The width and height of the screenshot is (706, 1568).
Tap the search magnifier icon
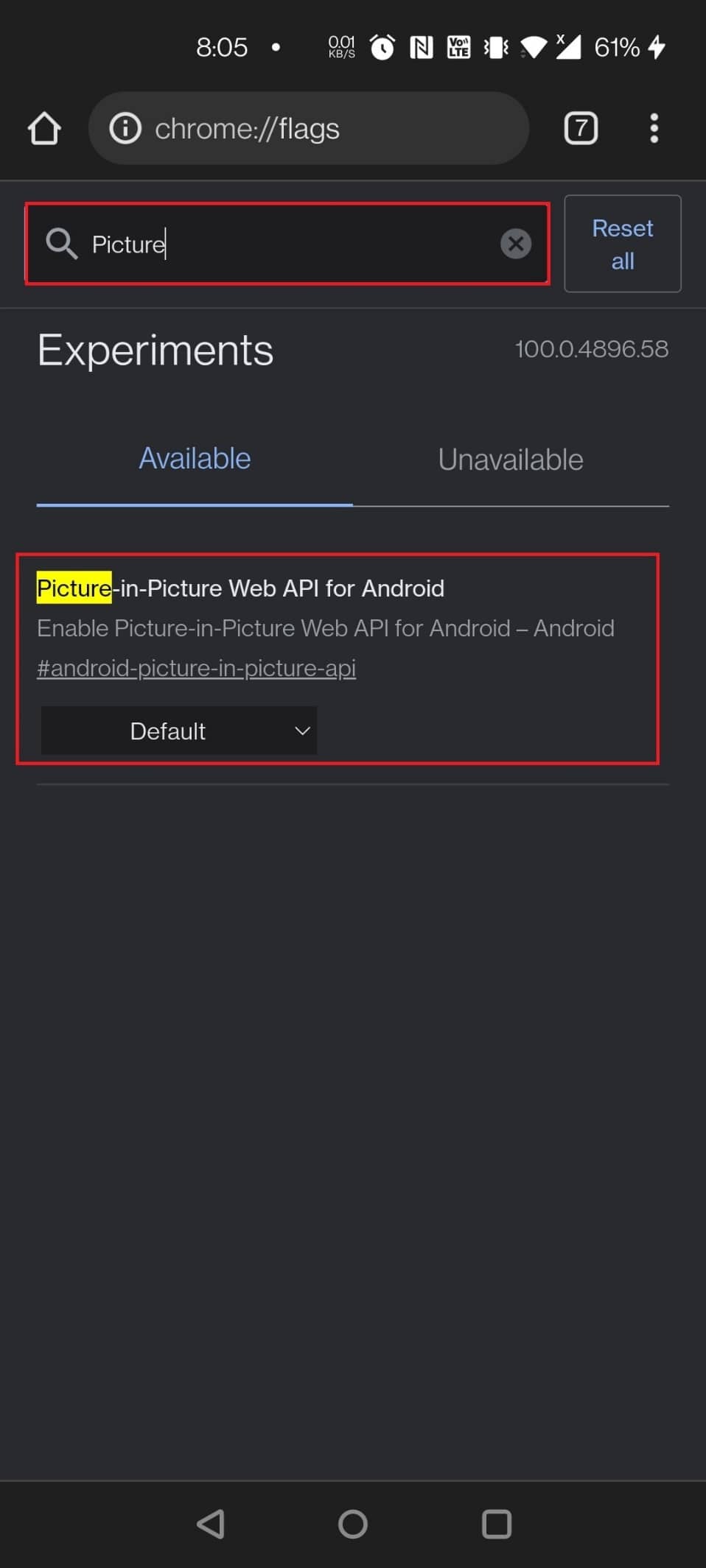point(62,244)
